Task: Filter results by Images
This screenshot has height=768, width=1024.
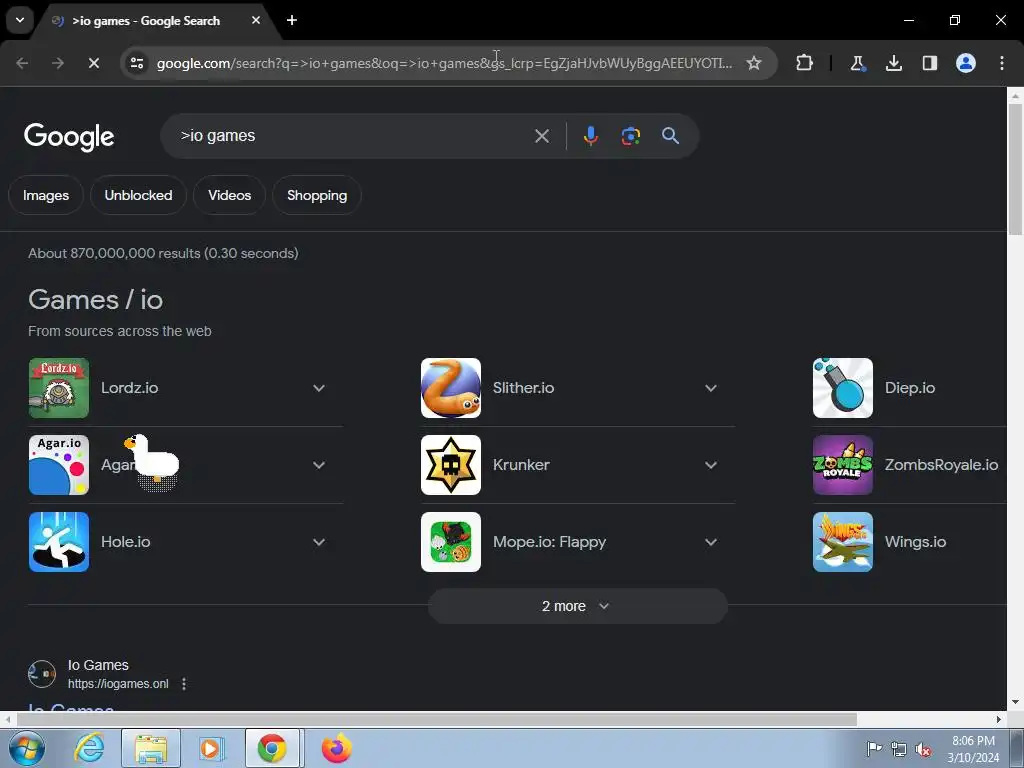Action: pyautogui.click(x=46, y=195)
